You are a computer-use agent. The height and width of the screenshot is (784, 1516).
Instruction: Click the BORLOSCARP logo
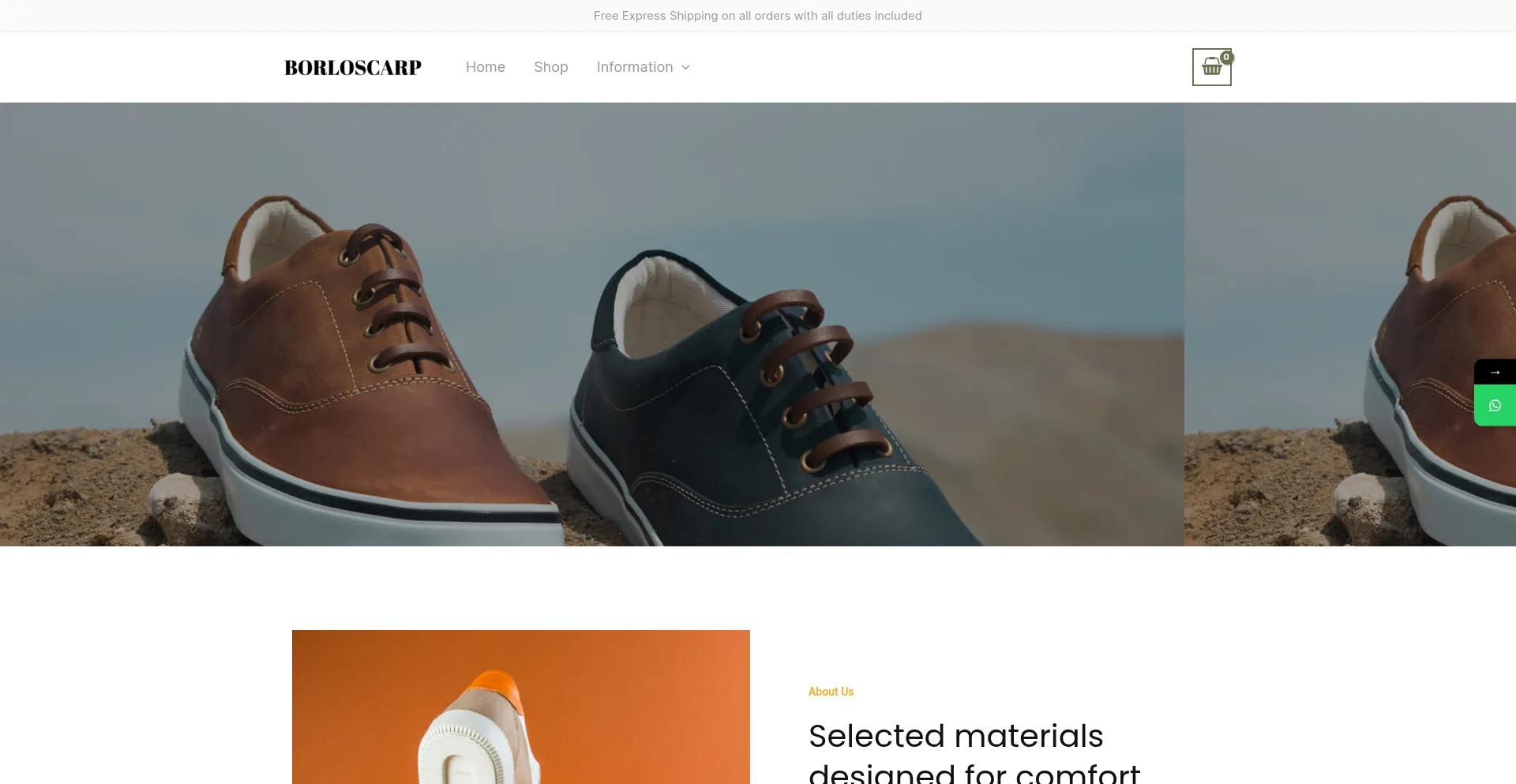pos(353,67)
